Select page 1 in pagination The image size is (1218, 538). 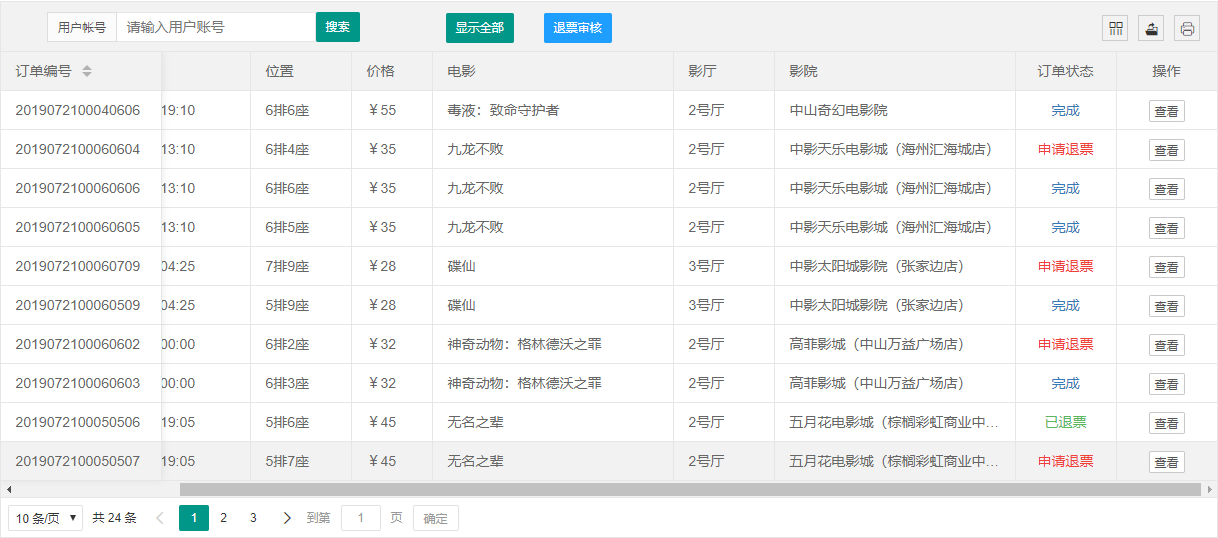click(x=194, y=518)
